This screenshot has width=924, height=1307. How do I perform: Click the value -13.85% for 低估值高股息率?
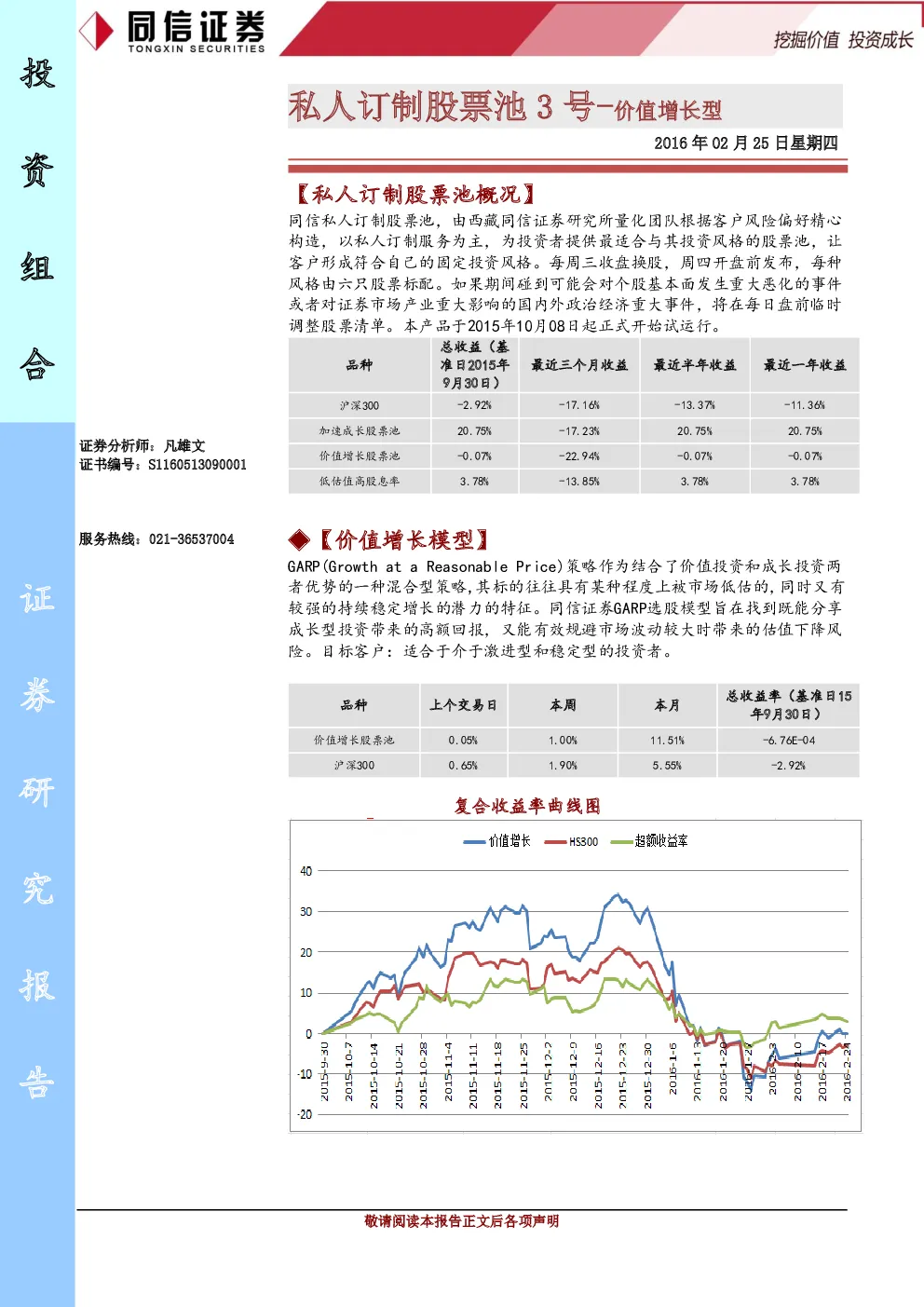pyautogui.click(x=579, y=481)
